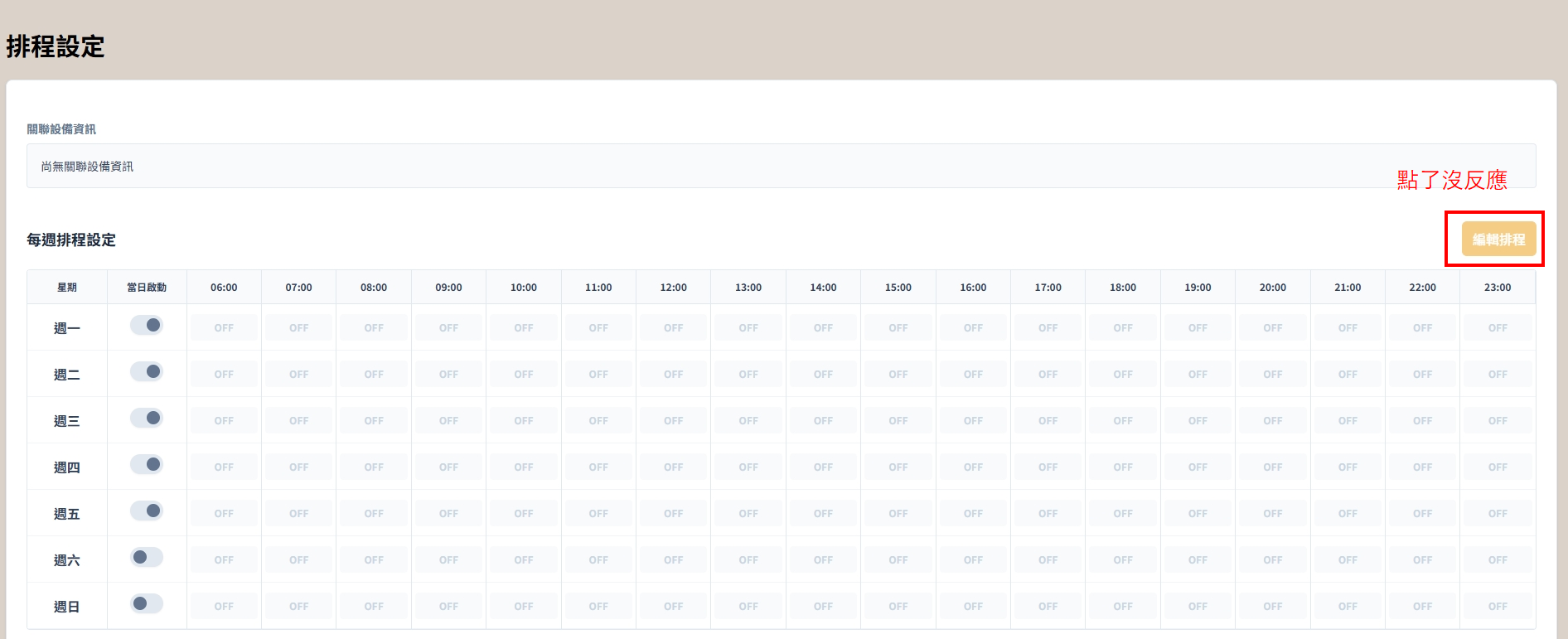The image size is (1568, 639).
Task: Toggle the 週三 12:00 OFF cell
Action: click(x=673, y=421)
